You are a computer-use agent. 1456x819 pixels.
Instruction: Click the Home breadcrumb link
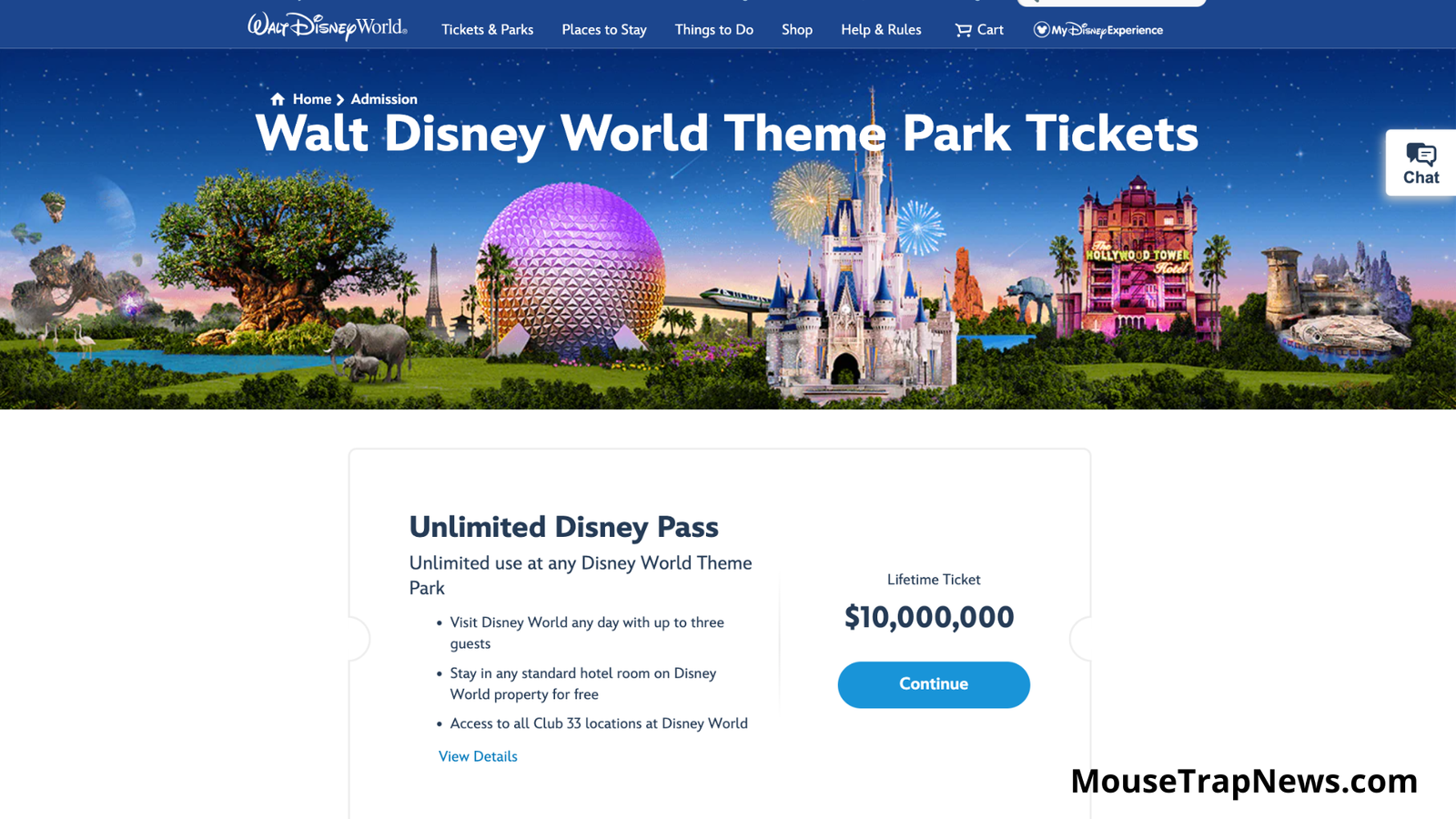pos(312,99)
